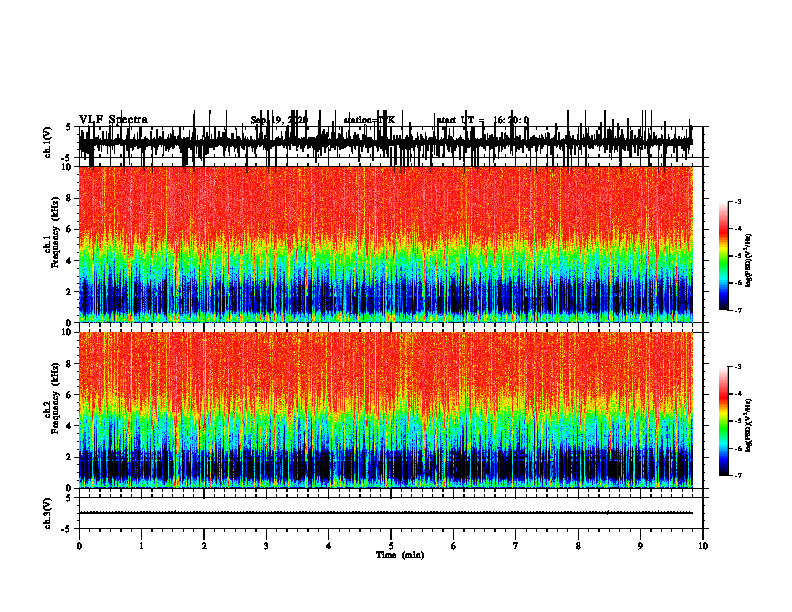Viewport: 792px width, 612px height.
Task: Click the 'start UT = 16:20:0' label
Action: pos(483,120)
